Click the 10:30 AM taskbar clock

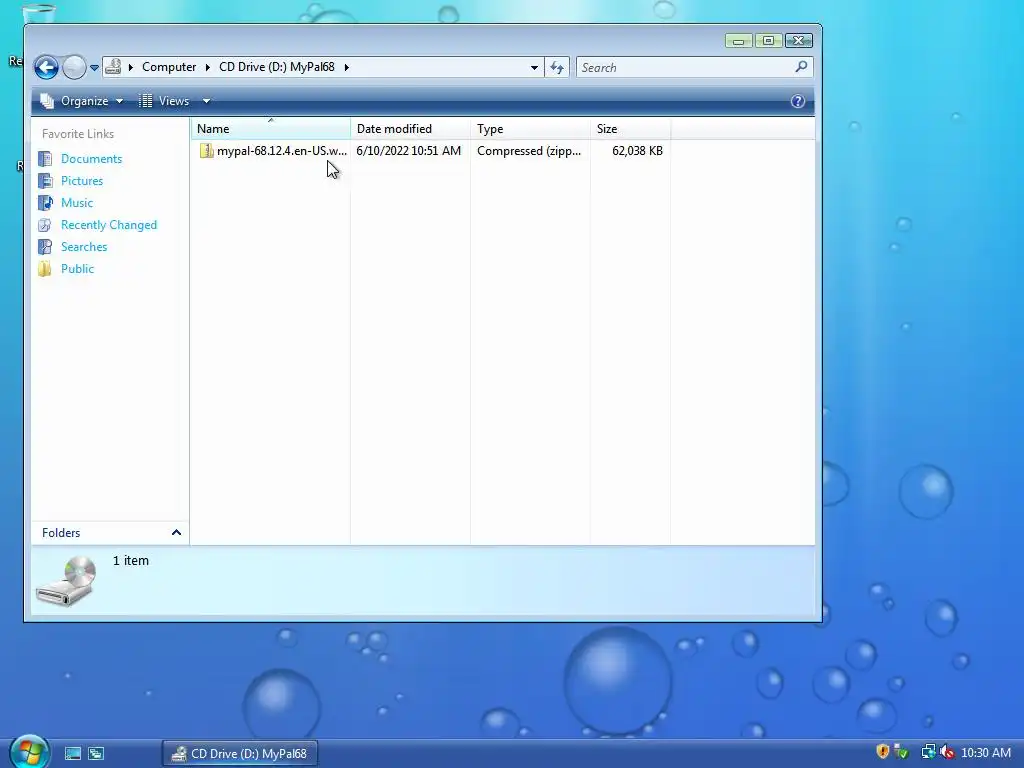coord(985,752)
